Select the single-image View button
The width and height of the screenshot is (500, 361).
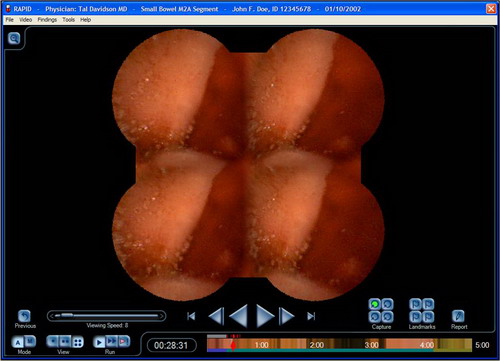pos(53,341)
